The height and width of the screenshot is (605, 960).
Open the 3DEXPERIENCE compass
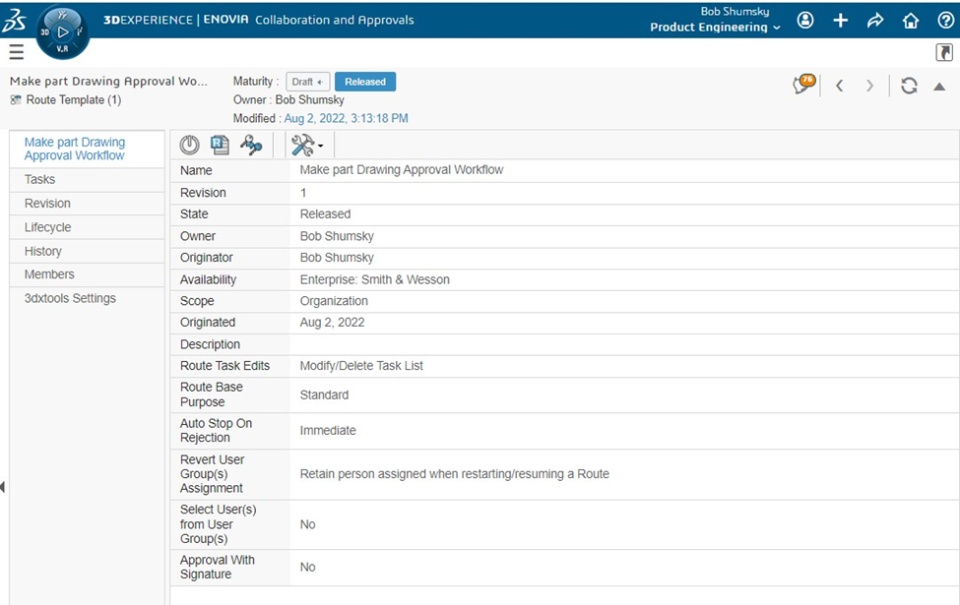62,32
